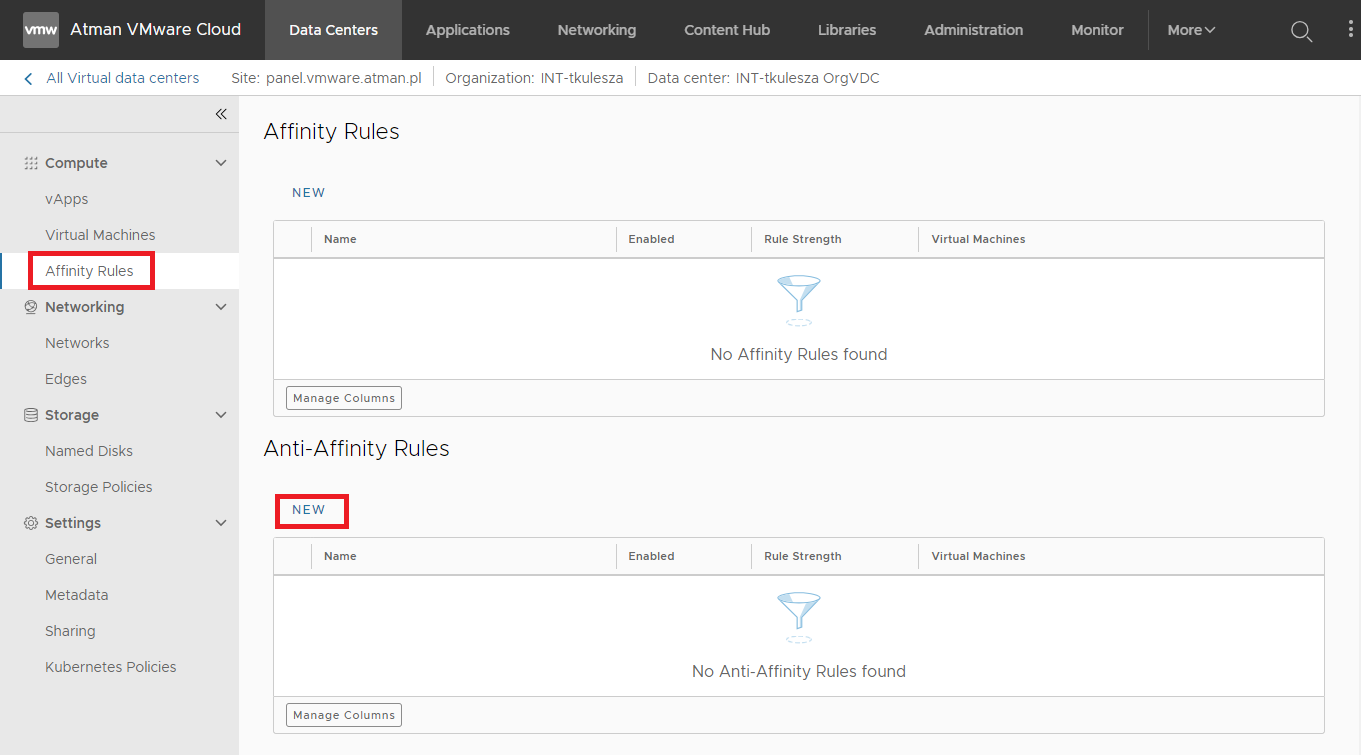Collapse the sidebar with double-chevron icon
Screen dimensions: 1361x755
(x=221, y=114)
